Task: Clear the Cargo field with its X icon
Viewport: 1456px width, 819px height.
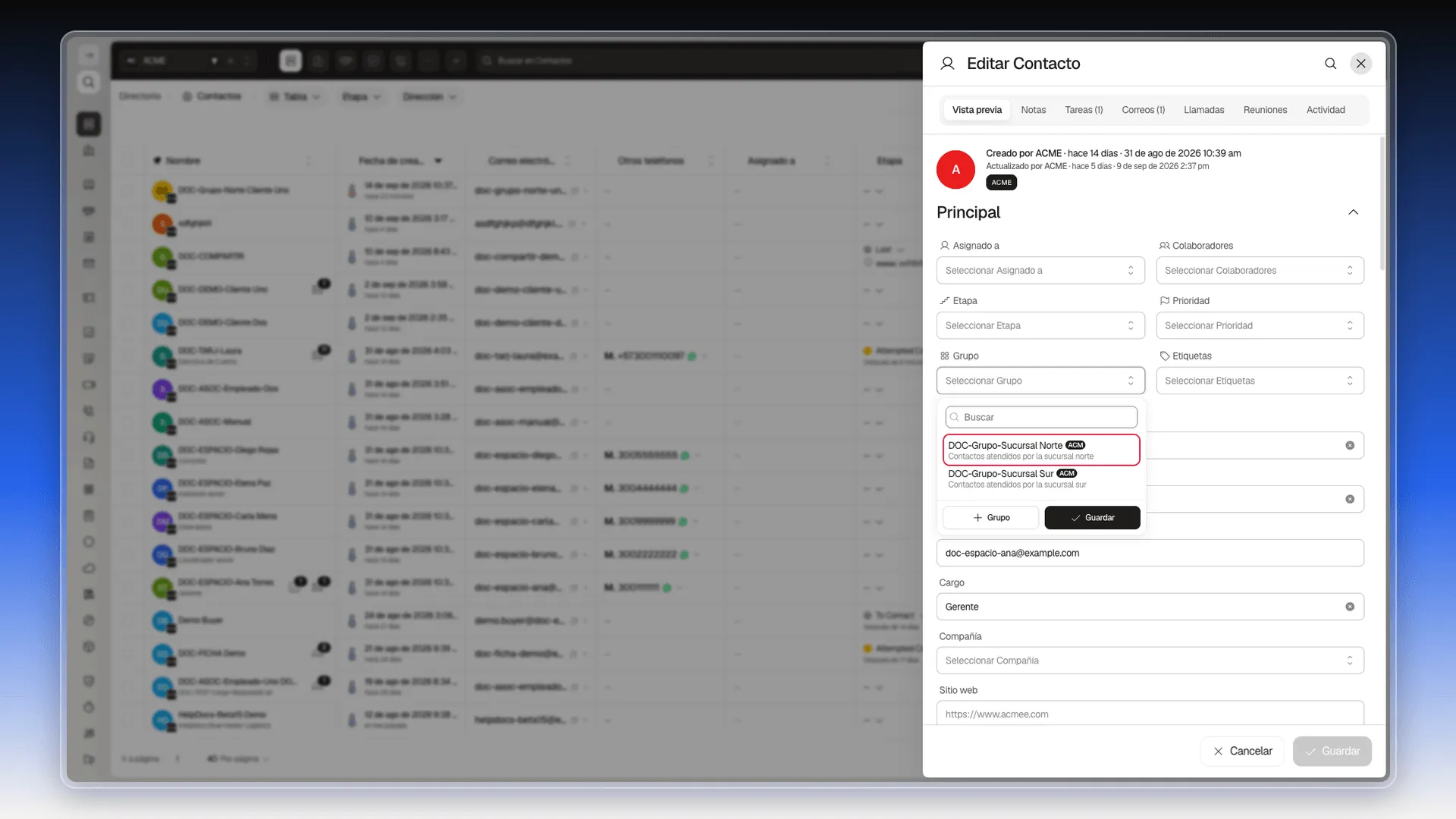Action: tap(1350, 607)
